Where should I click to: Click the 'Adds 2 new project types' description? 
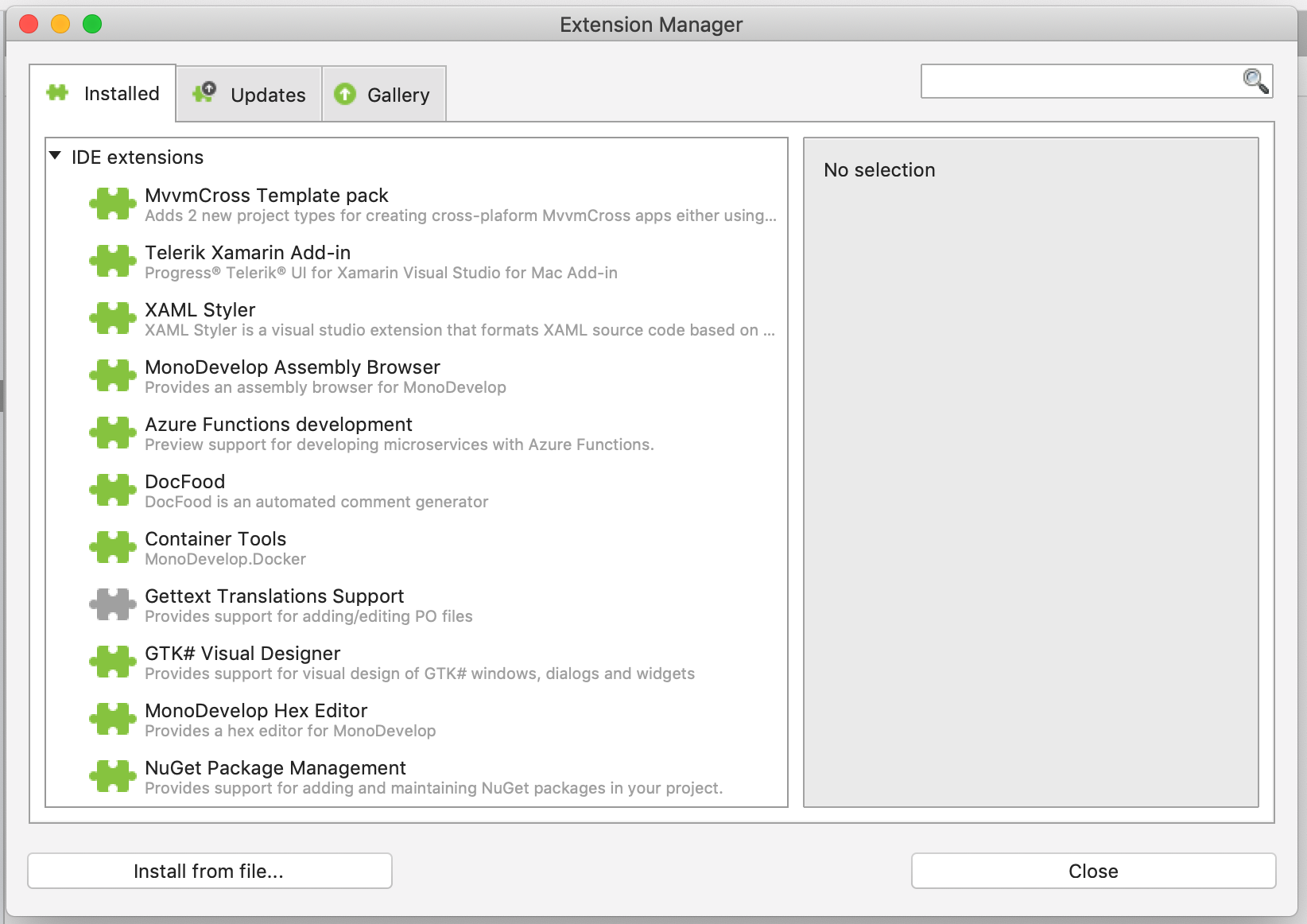coord(460,215)
